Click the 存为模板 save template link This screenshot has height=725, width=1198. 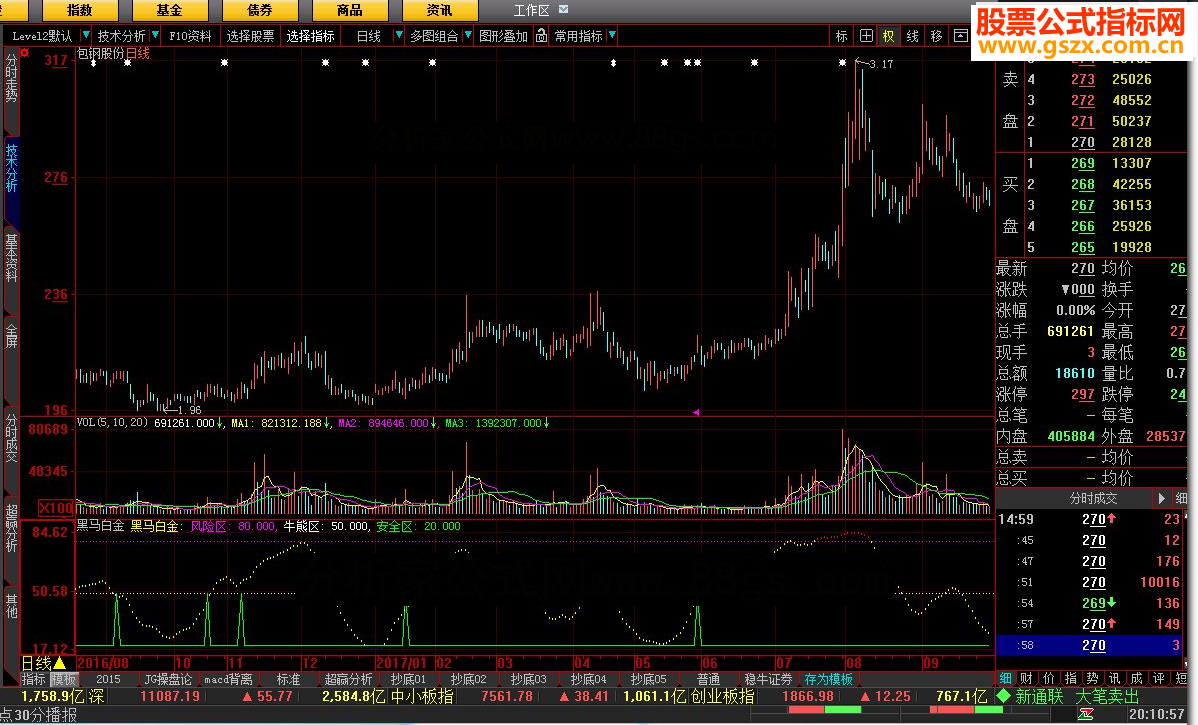[x=828, y=679]
